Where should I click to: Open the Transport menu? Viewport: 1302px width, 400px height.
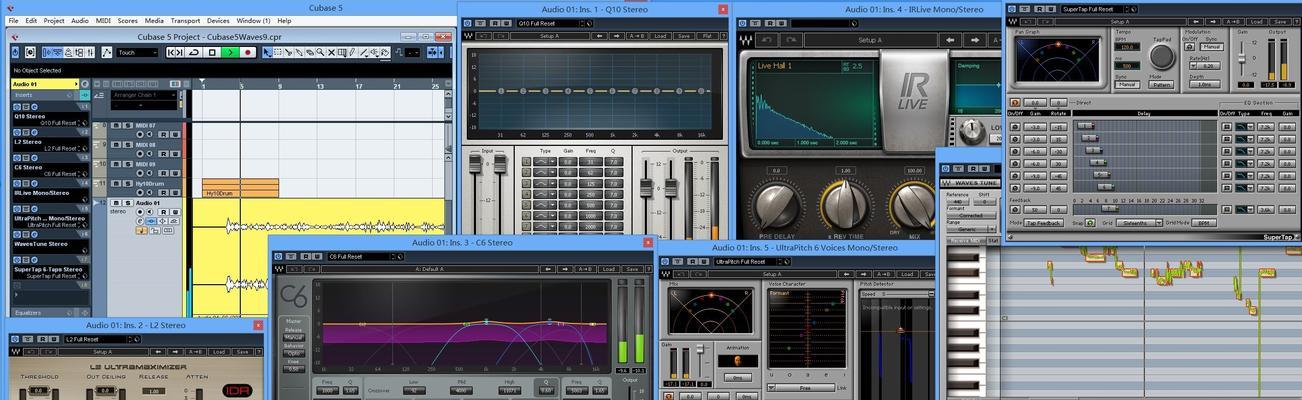click(x=185, y=20)
